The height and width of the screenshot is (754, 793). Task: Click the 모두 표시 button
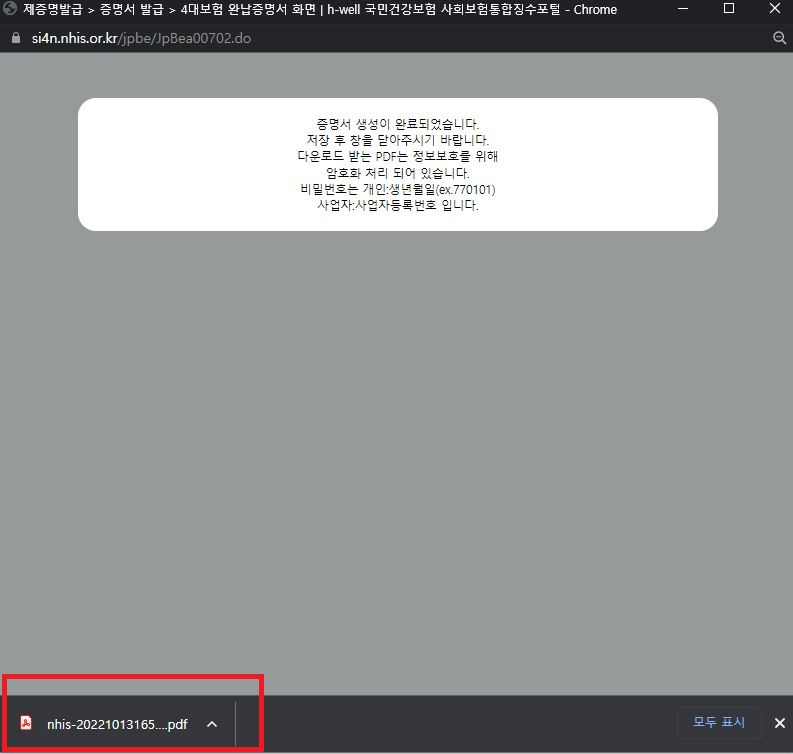point(719,722)
